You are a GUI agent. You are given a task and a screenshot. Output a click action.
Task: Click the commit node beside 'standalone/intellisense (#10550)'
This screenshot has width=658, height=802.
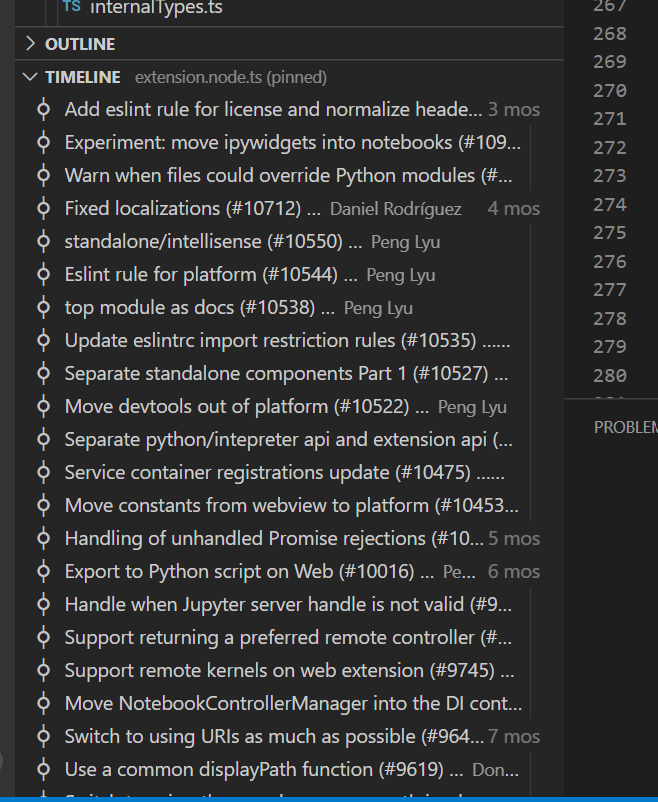[x=42, y=241]
